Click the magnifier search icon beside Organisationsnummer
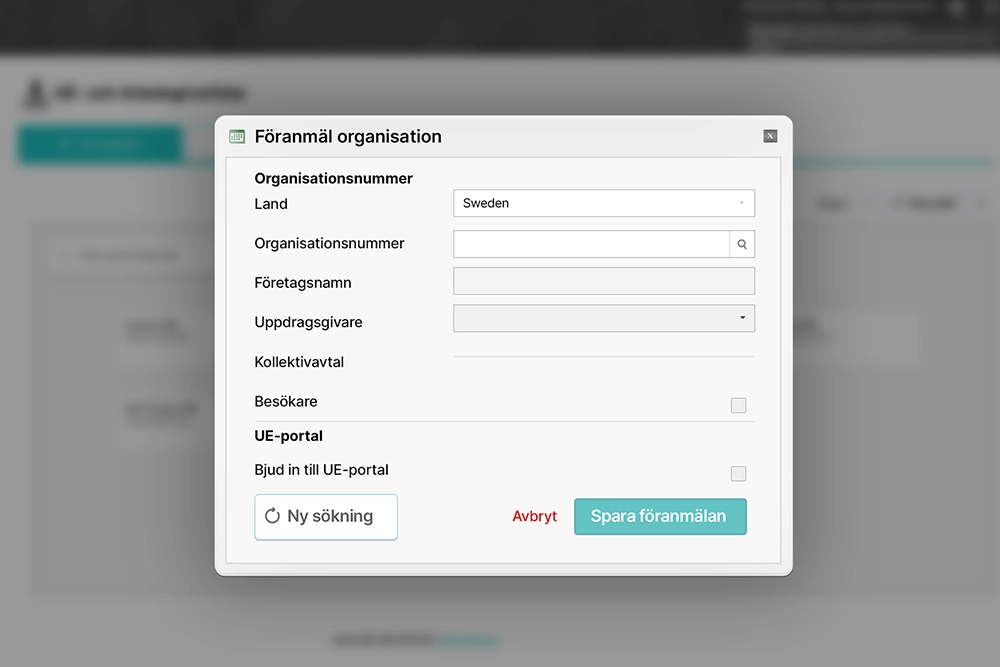The image size is (1000, 667). (x=742, y=244)
